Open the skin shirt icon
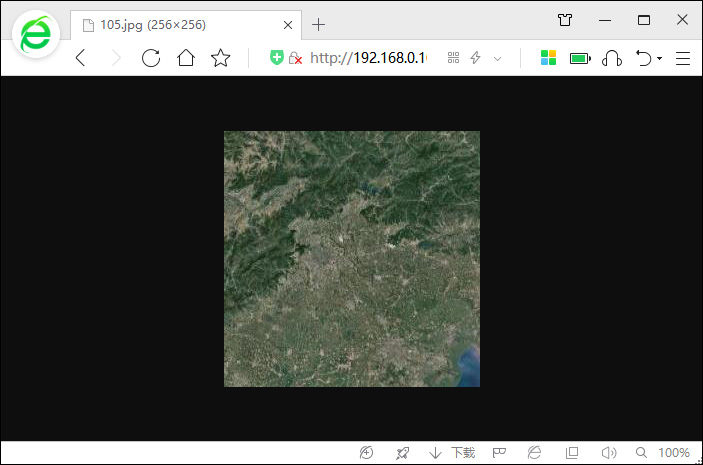Screen dimensions: 703x465 point(565,20)
